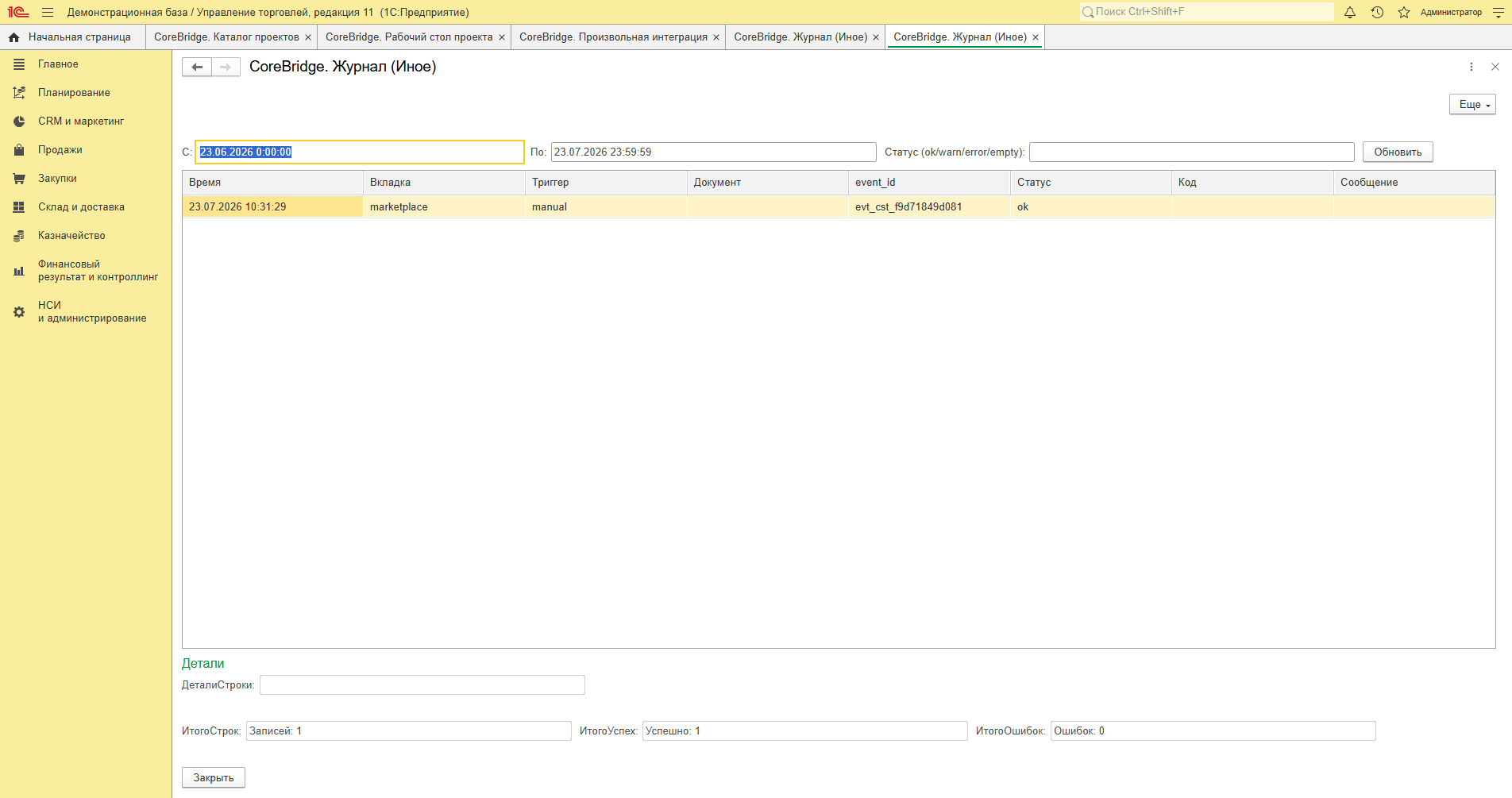The height and width of the screenshot is (798, 1512).
Task: Focus the end date field По
Action: [x=713, y=152]
